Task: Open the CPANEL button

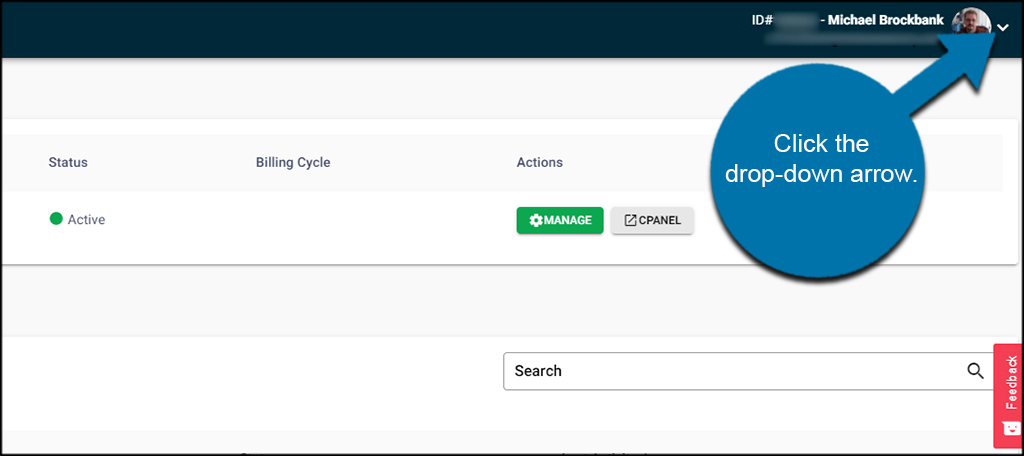Action: (x=652, y=220)
